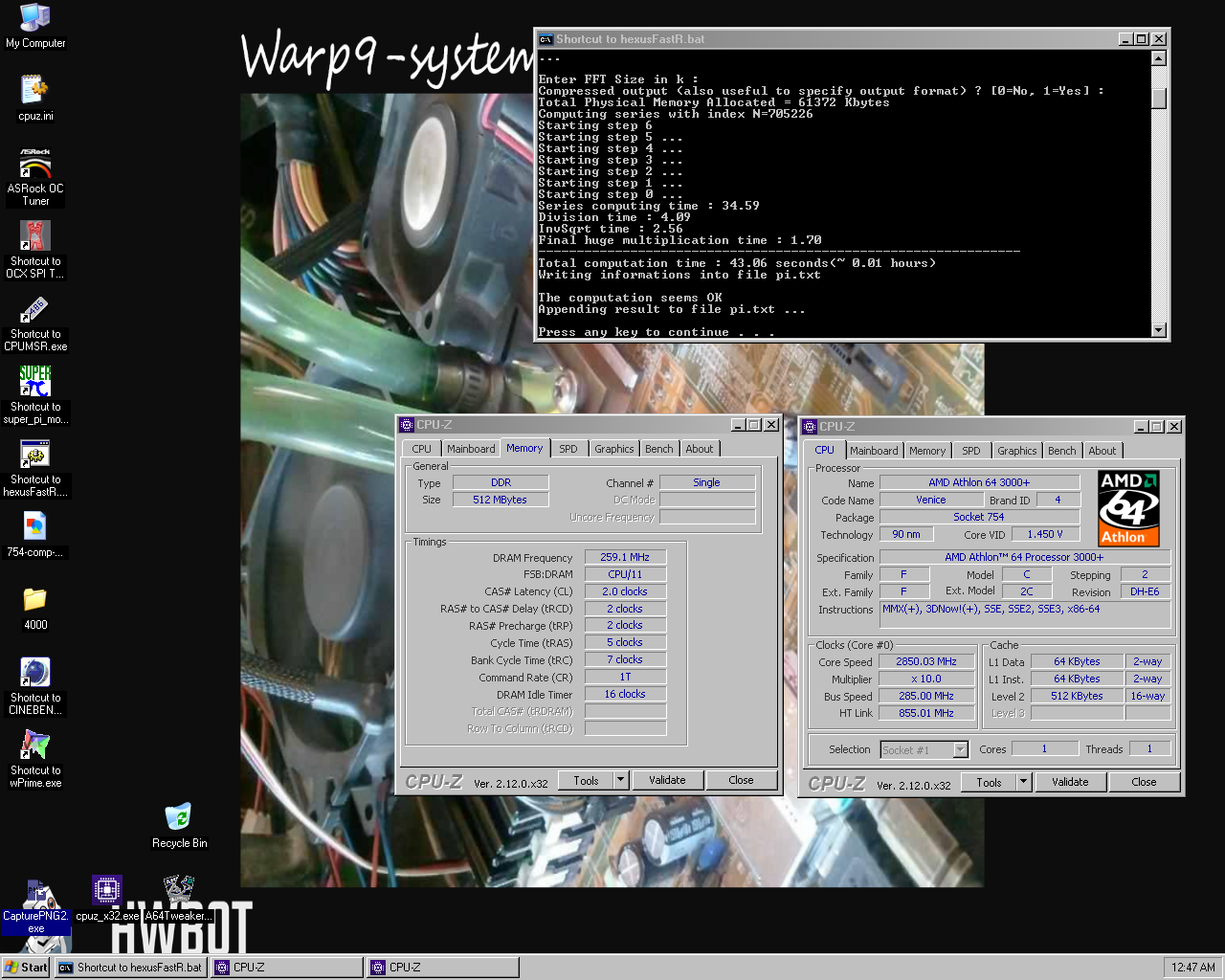This screenshot has height=980, width=1225.
Task: Click the memory Size 512 MBytes field
Action: (x=500, y=500)
